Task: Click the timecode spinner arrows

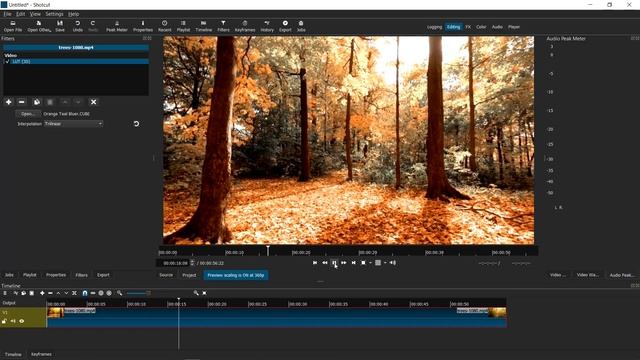Action: click(x=192, y=263)
